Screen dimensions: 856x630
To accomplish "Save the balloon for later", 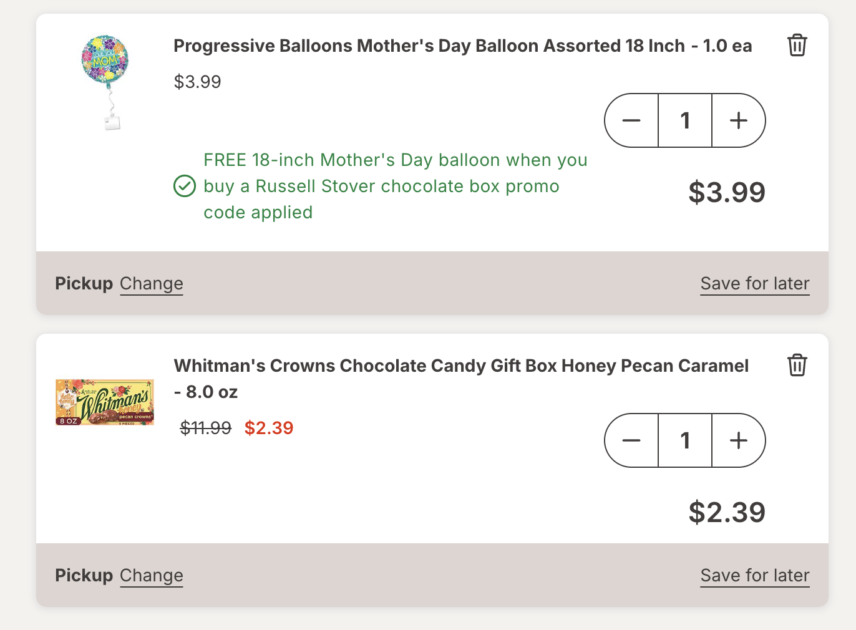I will pos(754,284).
